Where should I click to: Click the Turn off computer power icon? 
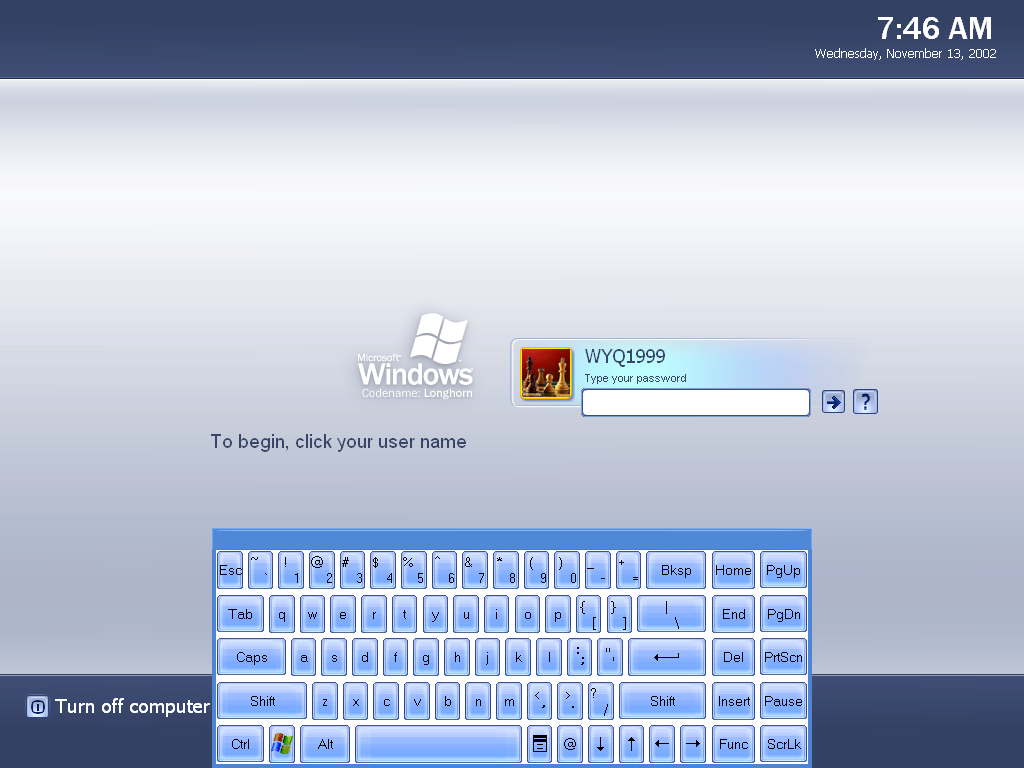(x=37, y=706)
